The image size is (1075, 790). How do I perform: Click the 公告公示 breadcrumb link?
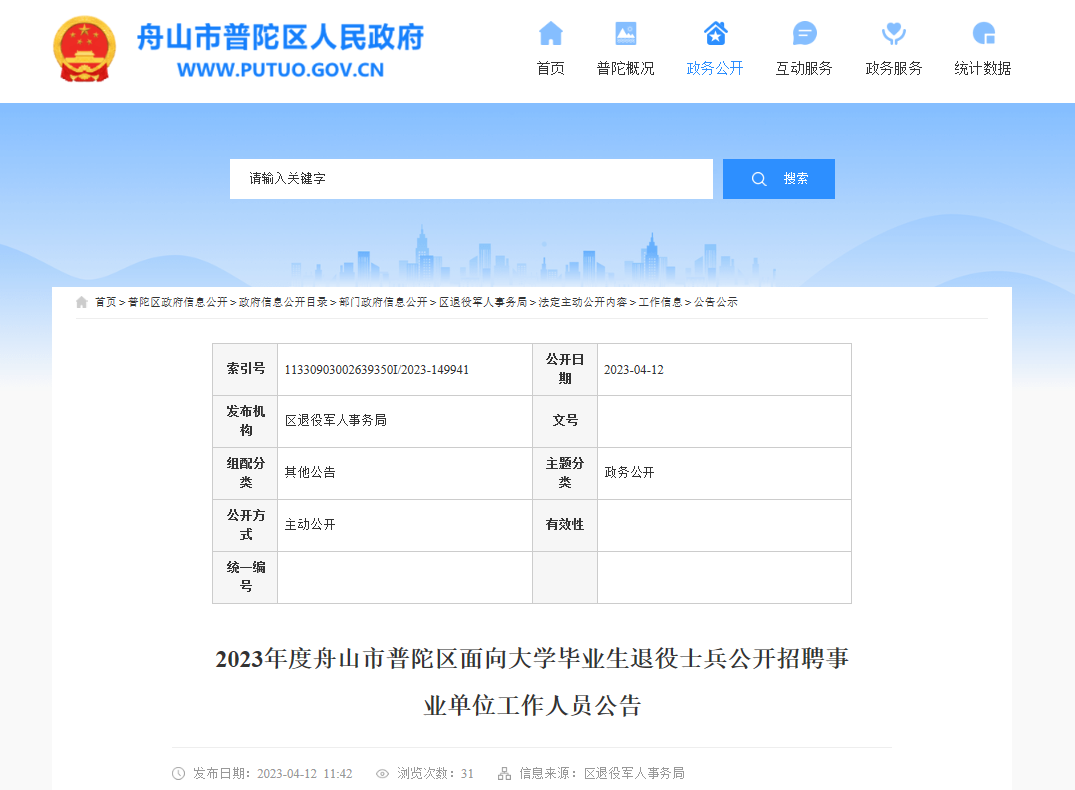[716, 302]
